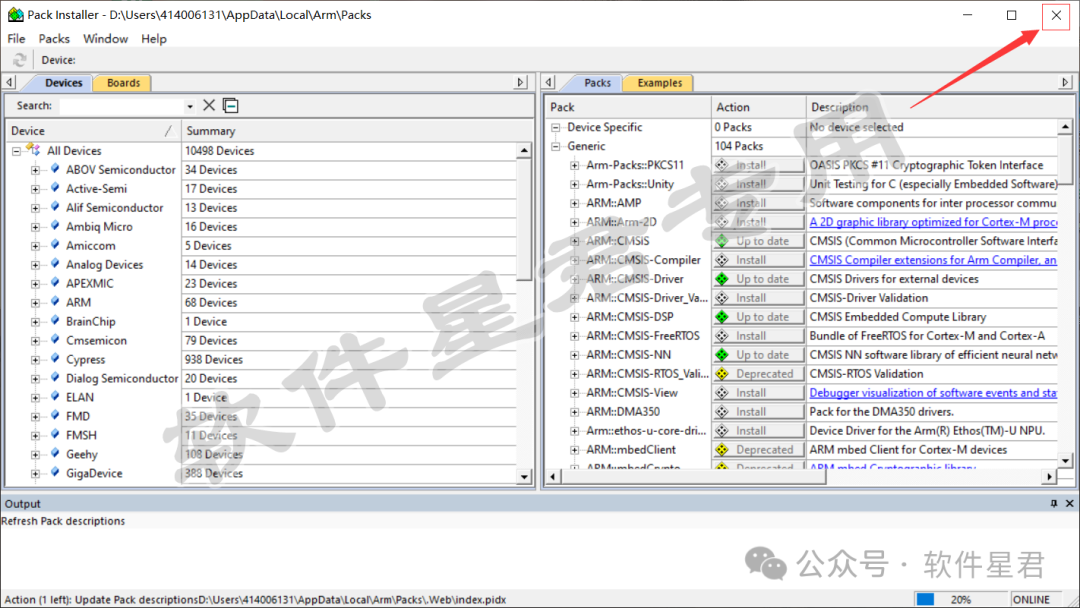Click the left arrow in Packs tab strip
The height and width of the screenshot is (608, 1080).
pyautogui.click(x=549, y=83)
